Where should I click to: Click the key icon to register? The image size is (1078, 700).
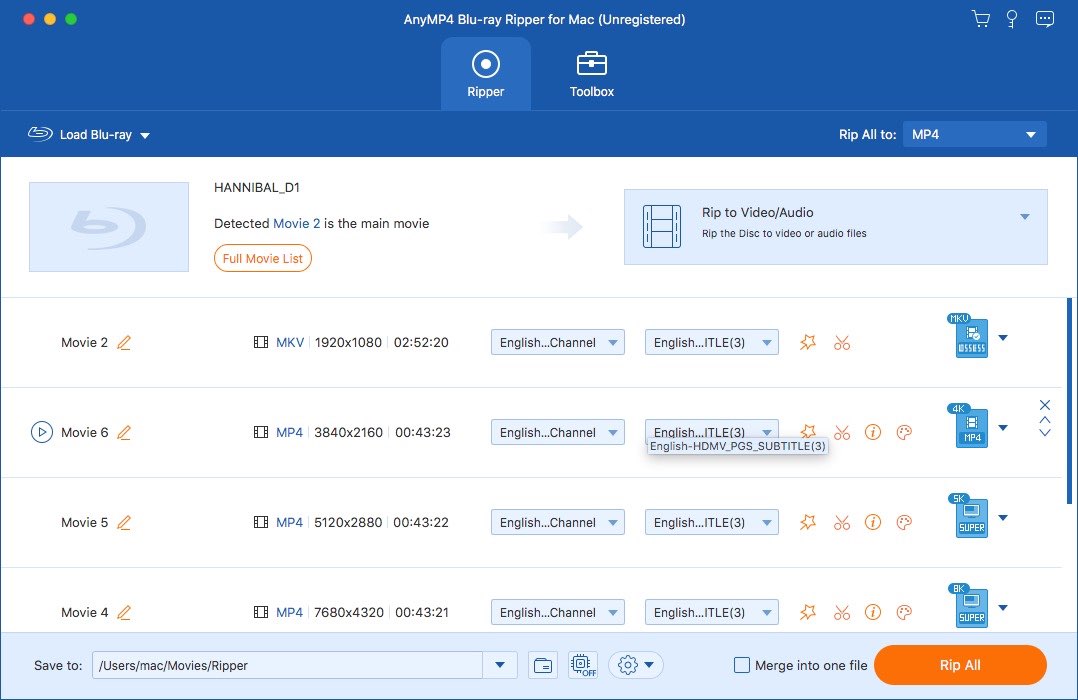point(1012,18)
